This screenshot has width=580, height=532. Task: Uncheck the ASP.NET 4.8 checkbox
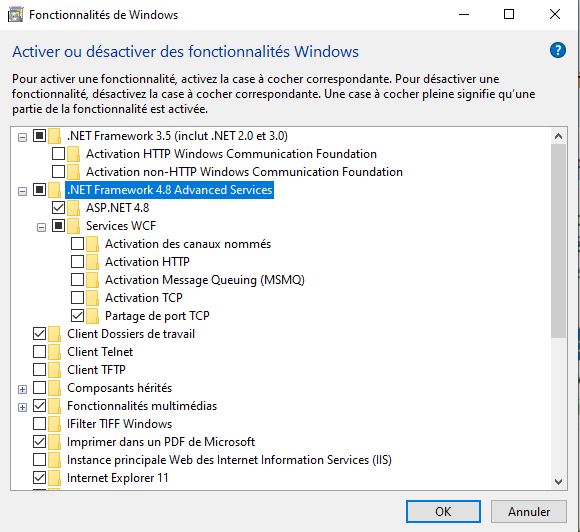(x=58, y=208)
